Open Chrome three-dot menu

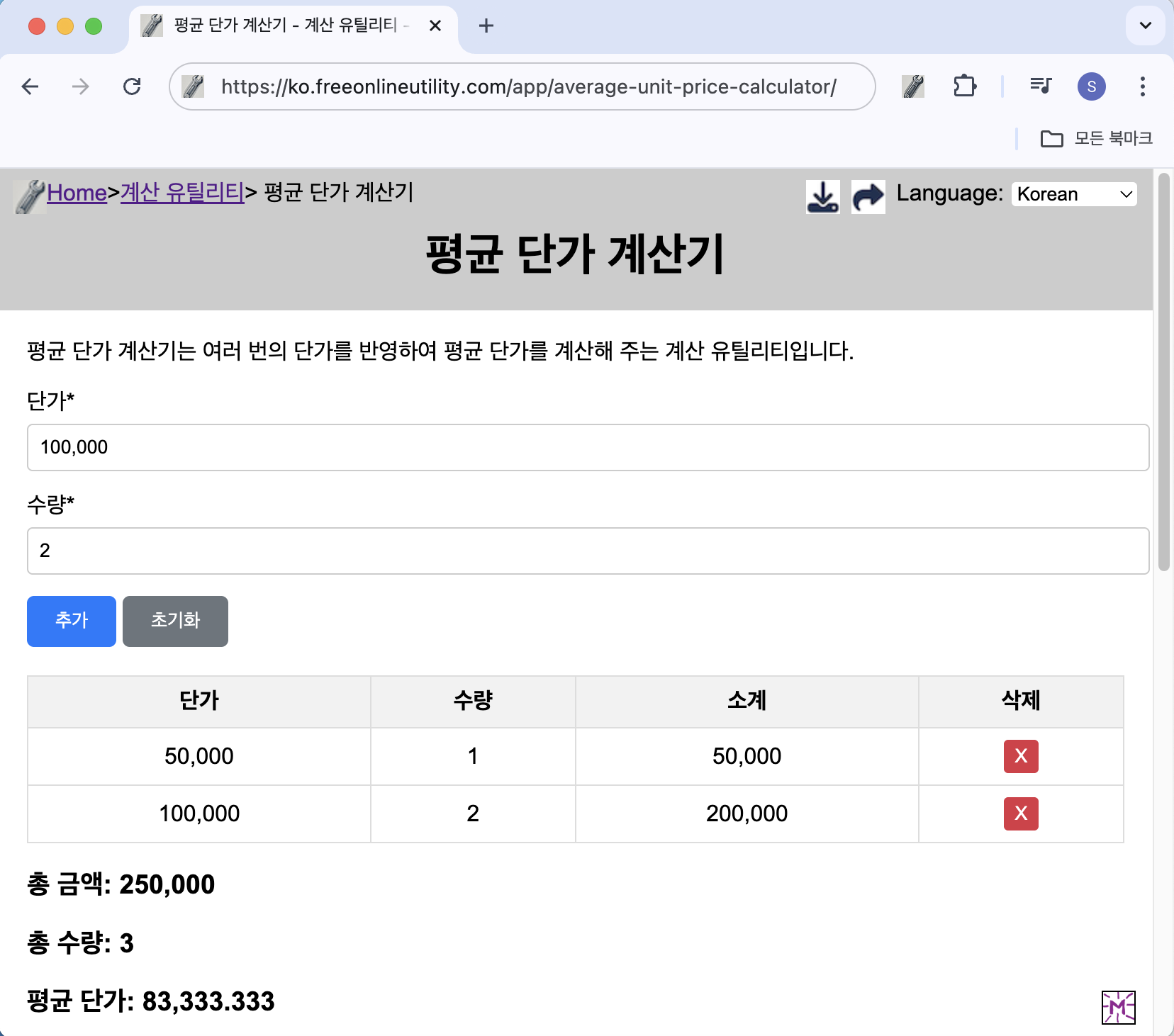coord(1142,86)
